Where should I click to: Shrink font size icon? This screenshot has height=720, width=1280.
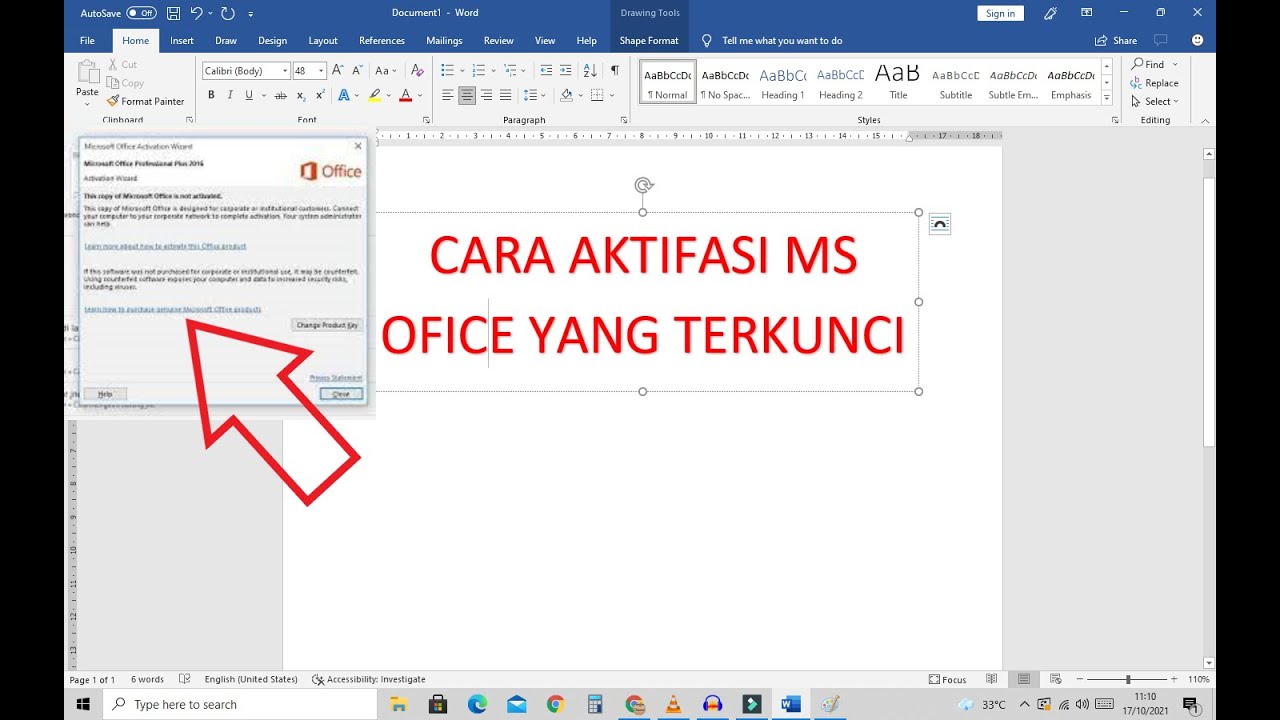click(x=357, y=70)
